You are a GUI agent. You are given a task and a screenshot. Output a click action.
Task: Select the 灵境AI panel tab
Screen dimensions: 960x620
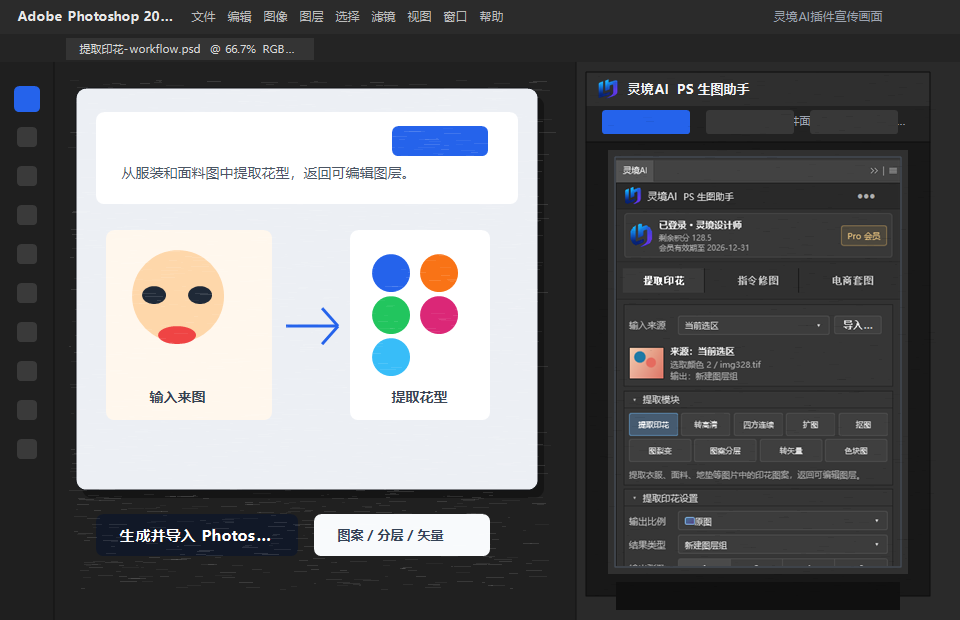pos(635,170)
